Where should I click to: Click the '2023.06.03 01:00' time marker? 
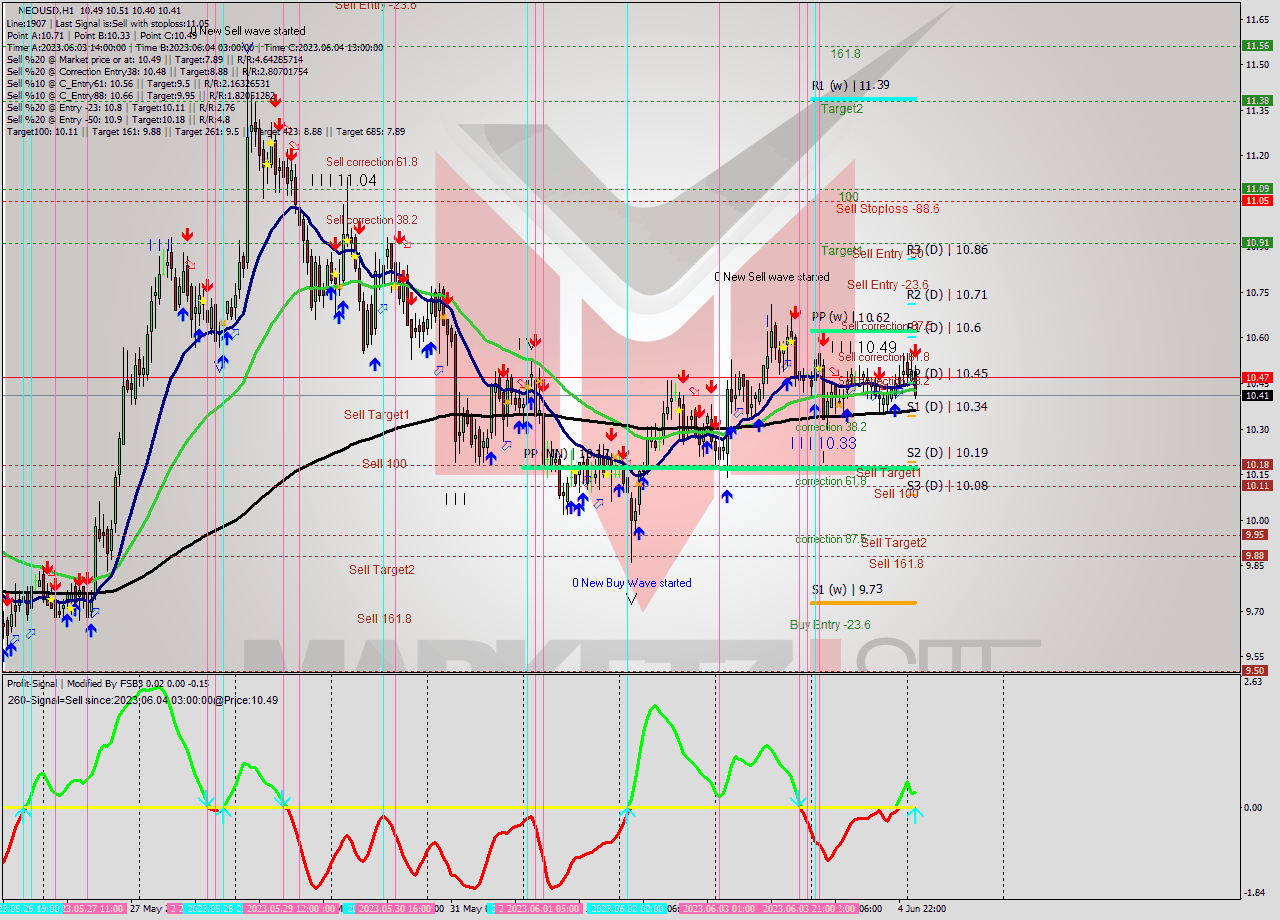pyautogui.click(x=718, y=908)
